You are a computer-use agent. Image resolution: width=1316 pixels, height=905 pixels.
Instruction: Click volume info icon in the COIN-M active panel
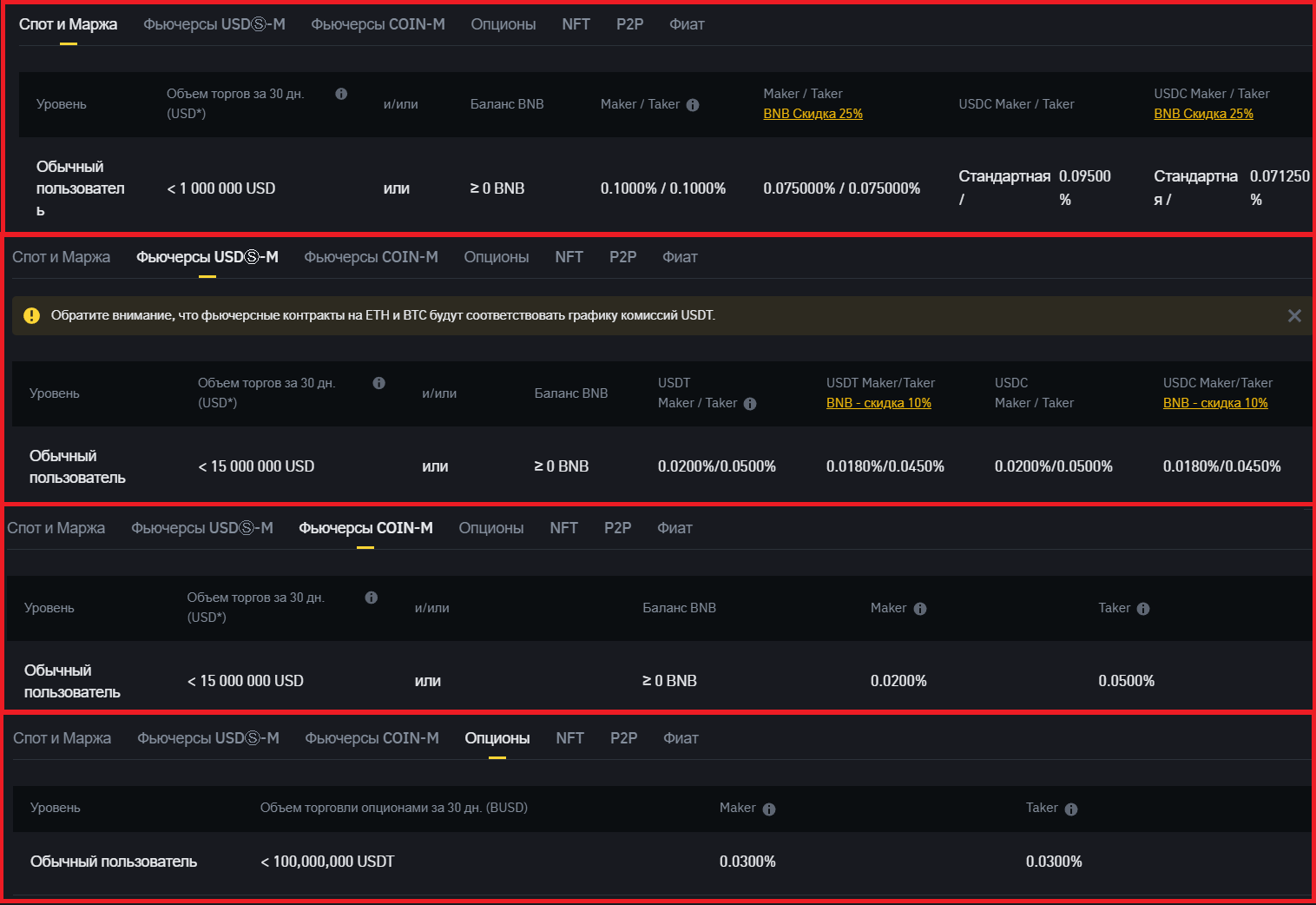[x=372, y=598]
